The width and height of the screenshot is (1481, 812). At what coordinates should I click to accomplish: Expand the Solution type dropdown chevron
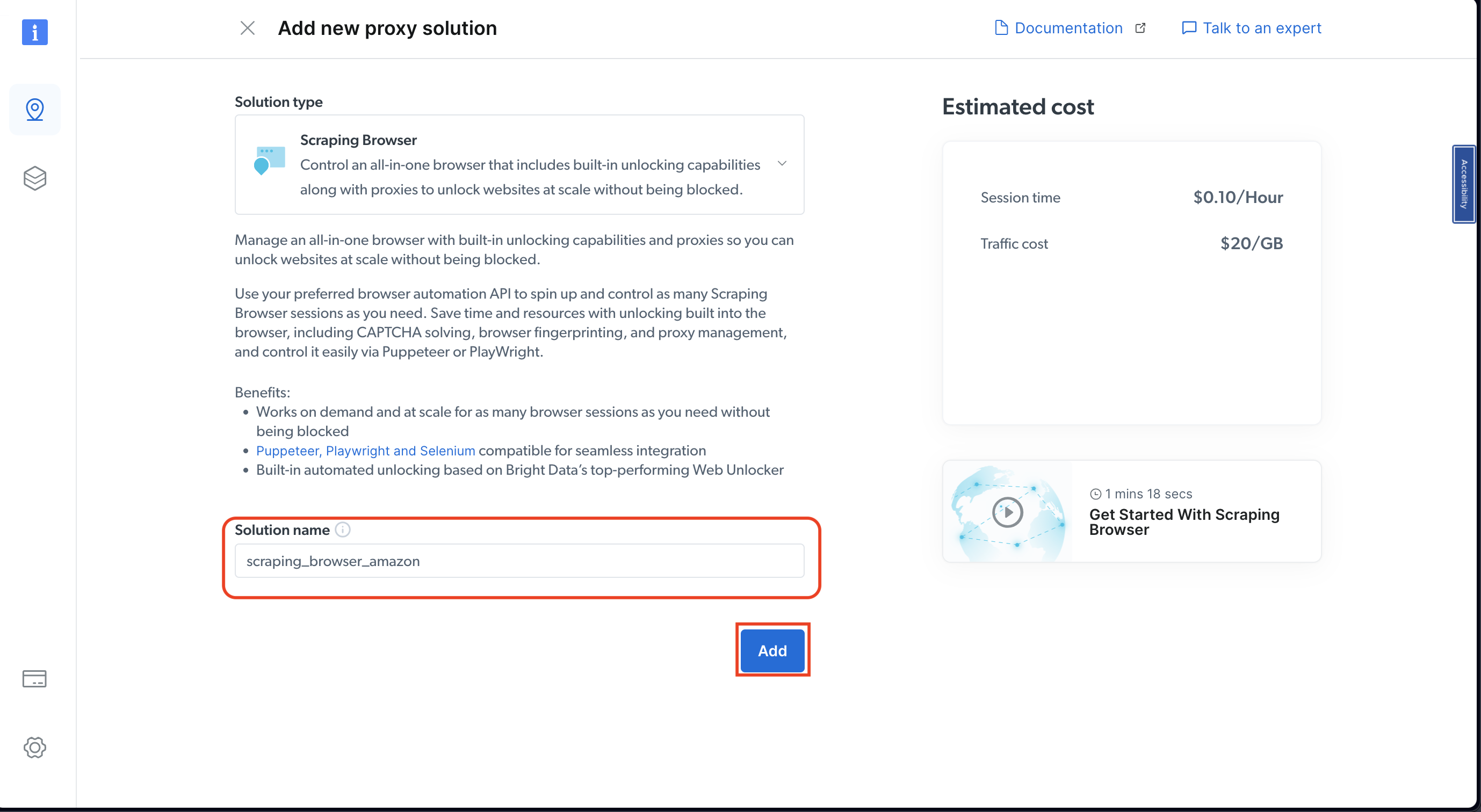tap(782, 164)
